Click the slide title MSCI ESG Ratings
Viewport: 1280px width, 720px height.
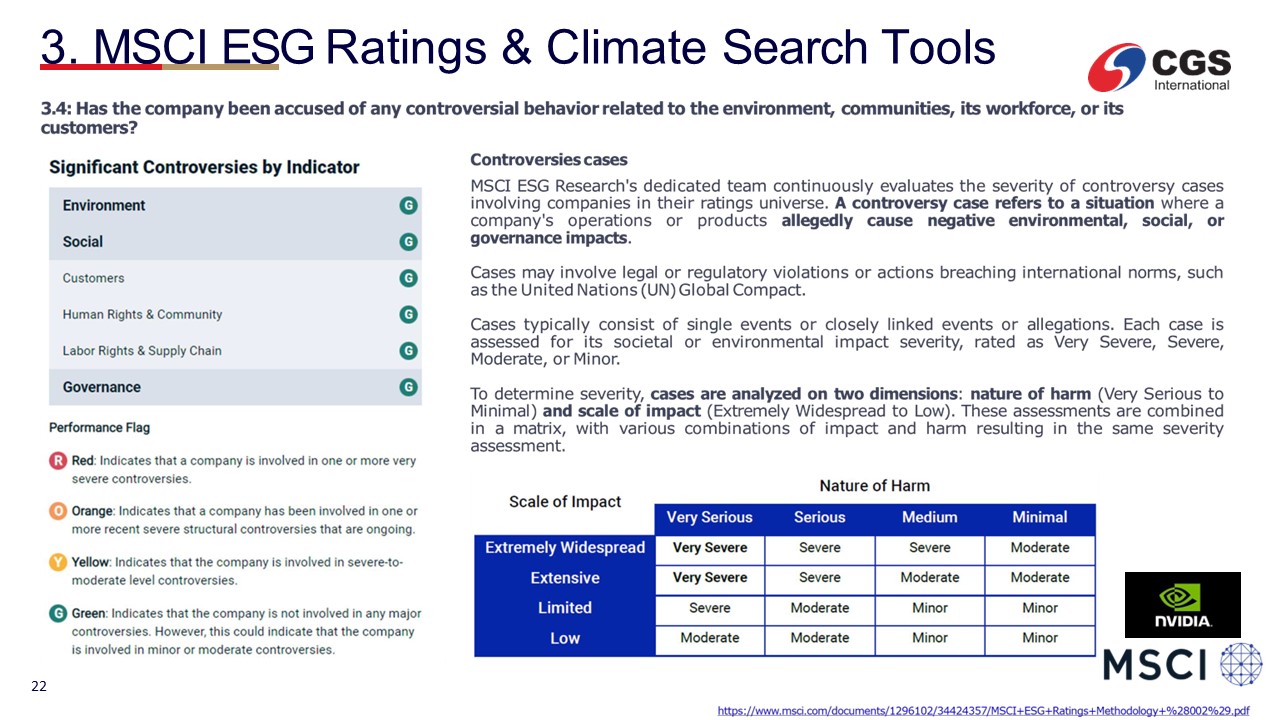pyautogui.click(x=517, y=47)
